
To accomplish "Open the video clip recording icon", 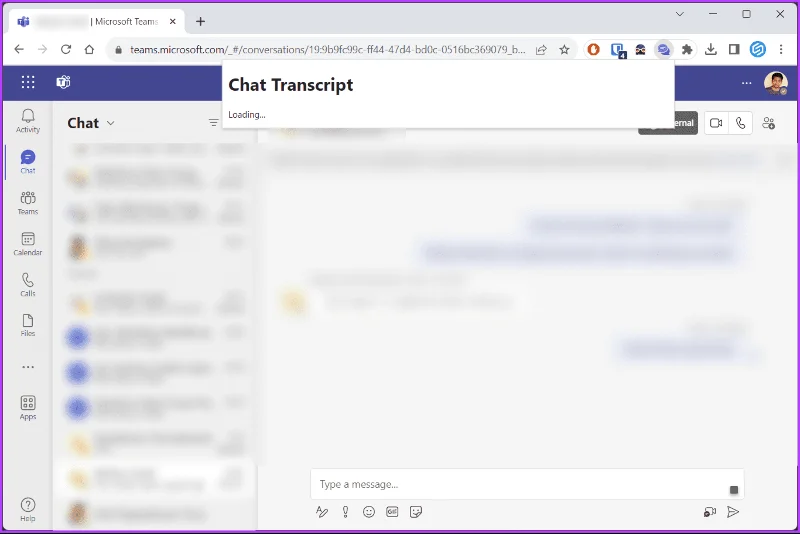I will click(x=709, y=512).
